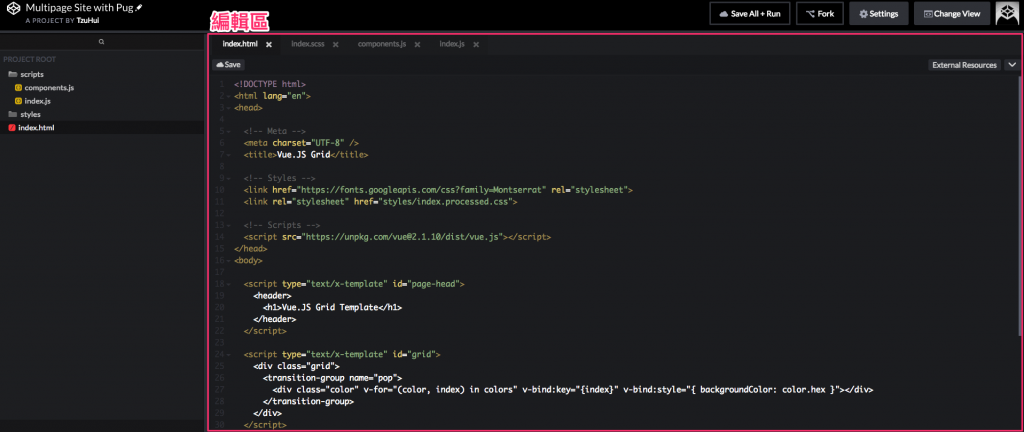Fold the html tag at line 2
This screenshot has width=1024, height=432.
(229, 96)
